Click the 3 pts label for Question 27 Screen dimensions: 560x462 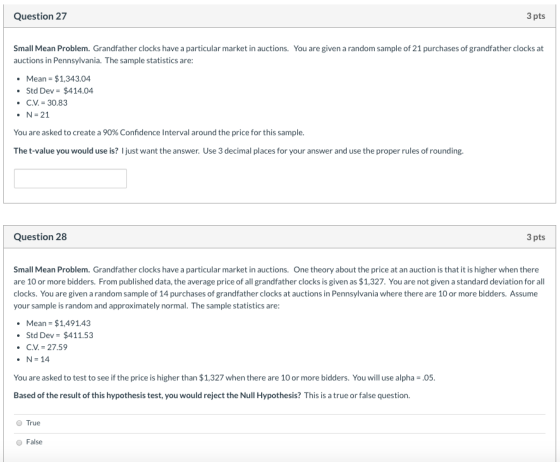536,16
